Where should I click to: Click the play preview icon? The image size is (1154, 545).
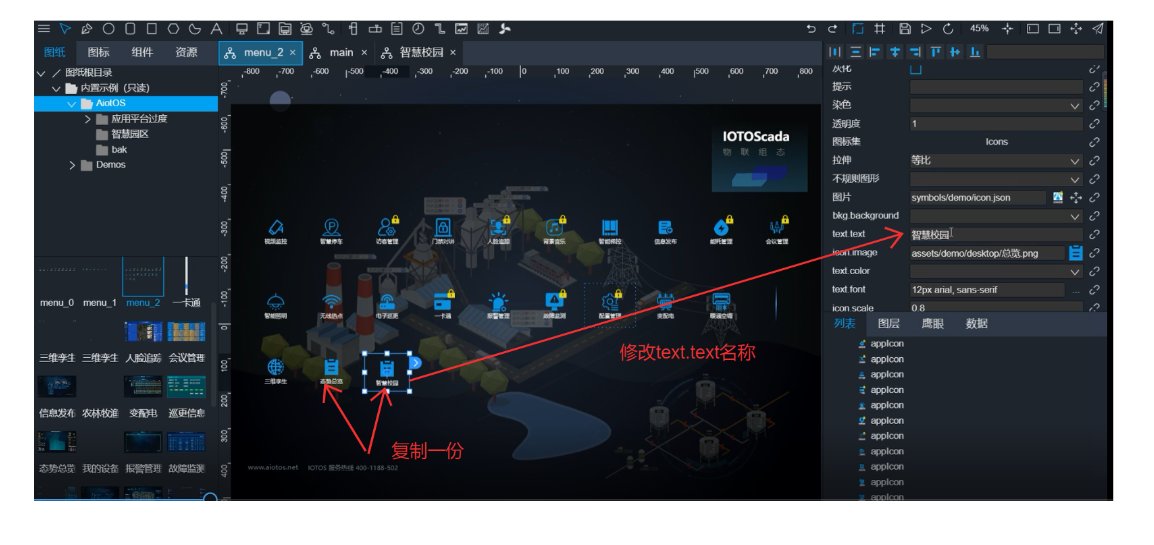pyautogui.click(x=926, y=29)
